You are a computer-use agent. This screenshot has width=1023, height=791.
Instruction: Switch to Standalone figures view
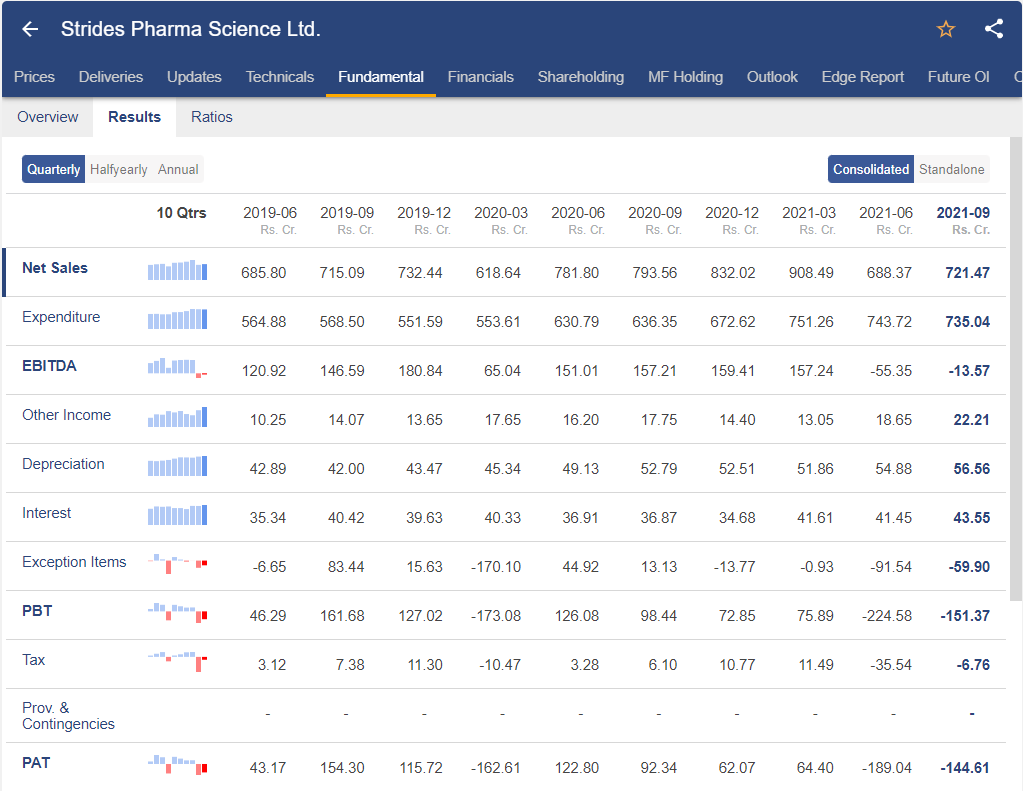(x=952, y=169)
